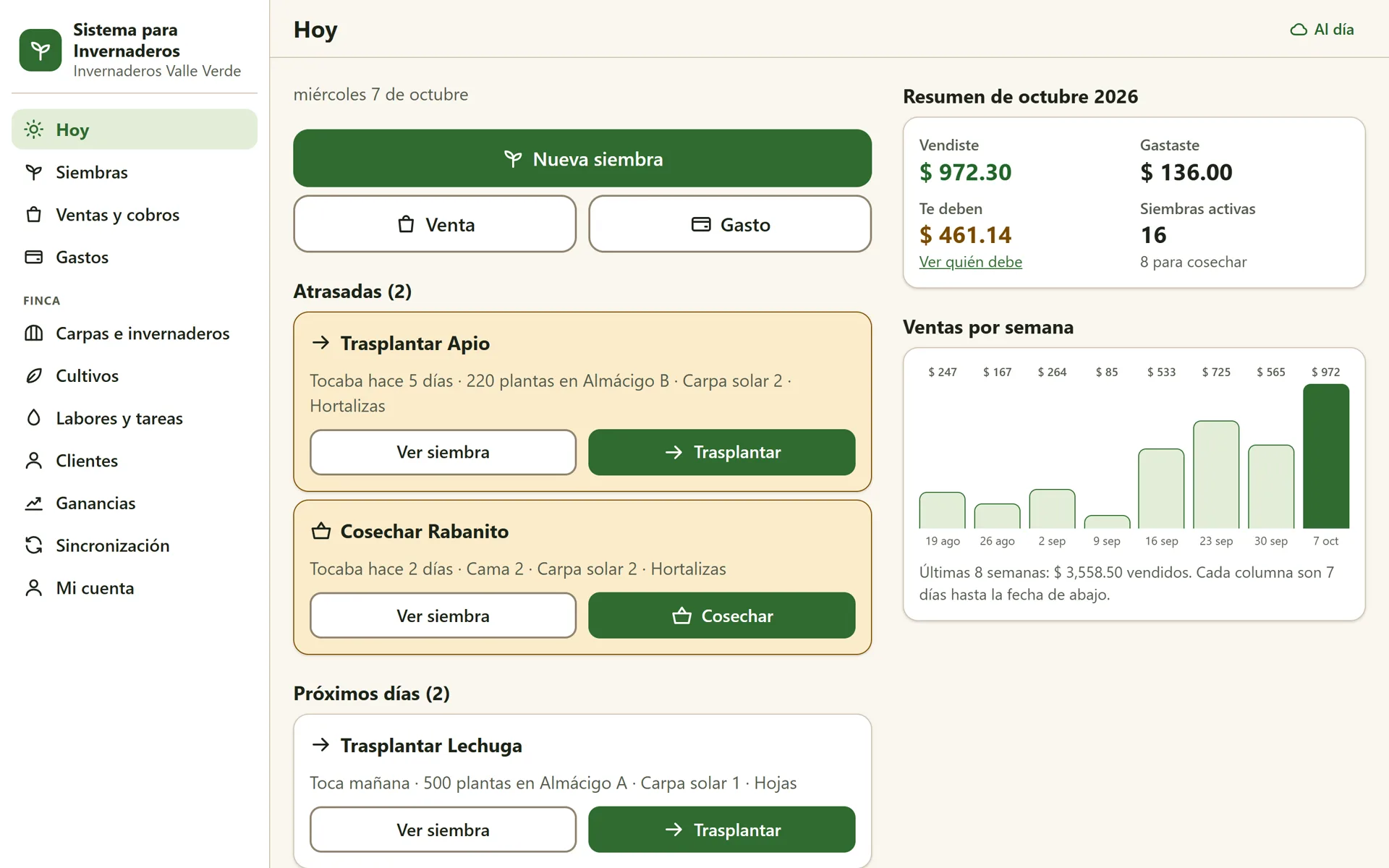
Task: Open the Ganancias page
Action: pyautogui.click(x=135, y=503)
